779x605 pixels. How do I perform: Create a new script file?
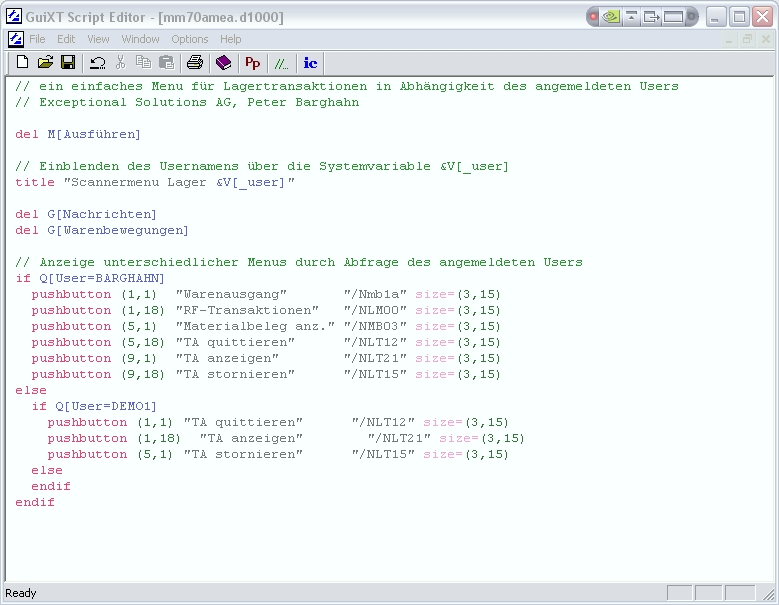click(22, 63)
